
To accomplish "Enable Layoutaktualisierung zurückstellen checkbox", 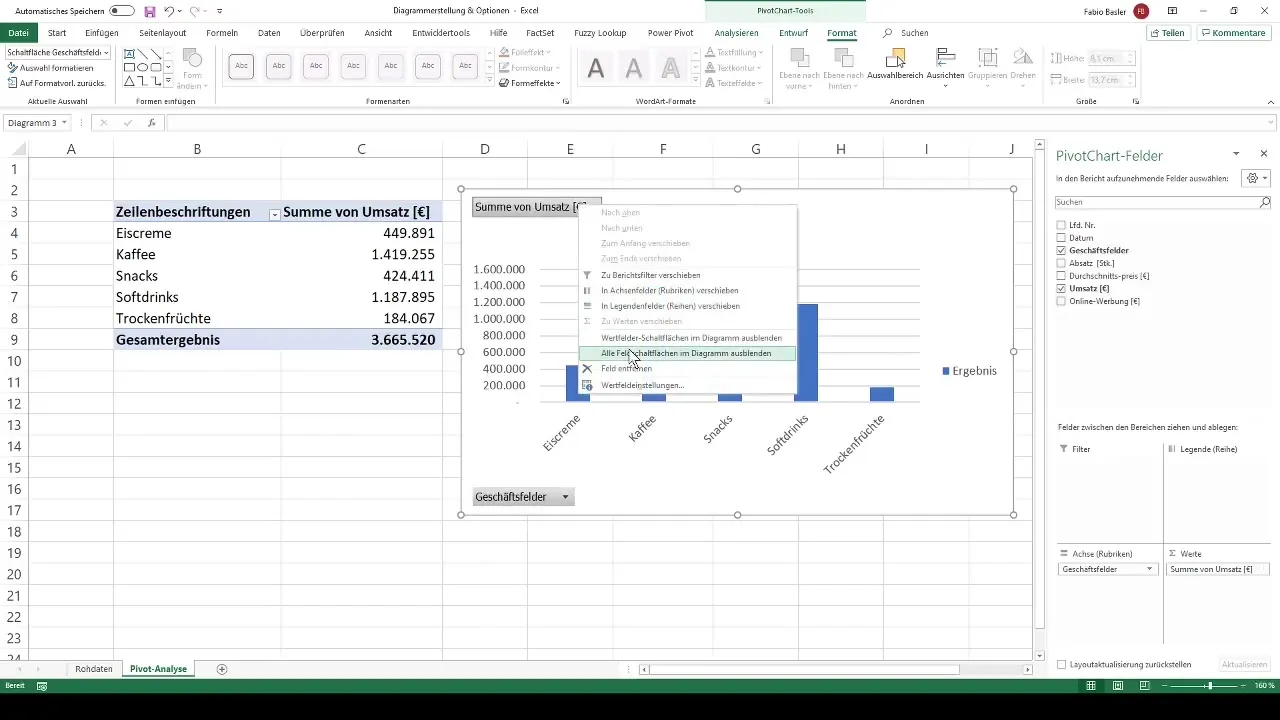I will click(1062, 664).
